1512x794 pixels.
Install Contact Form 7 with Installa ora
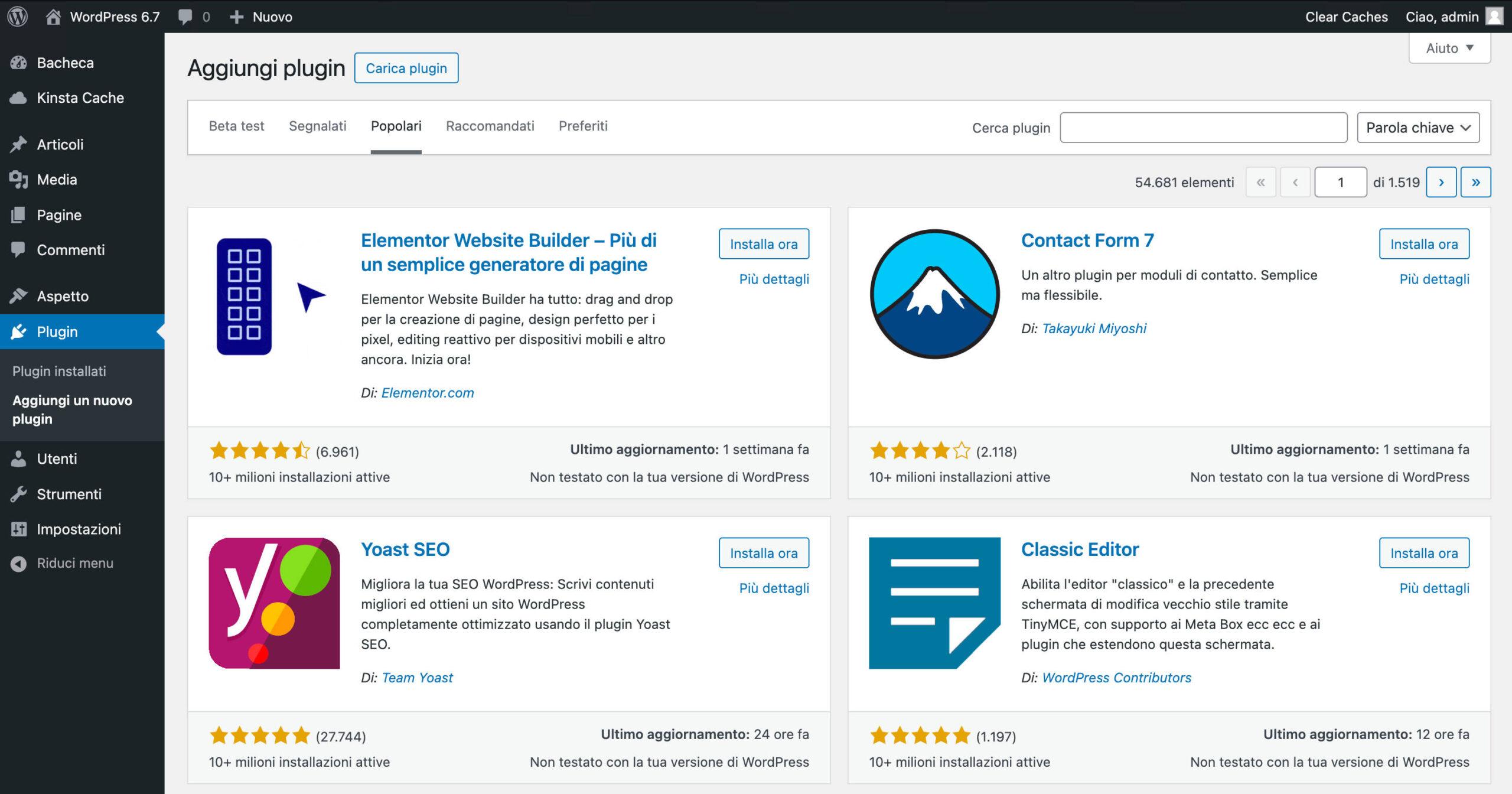pos(1424,244)
